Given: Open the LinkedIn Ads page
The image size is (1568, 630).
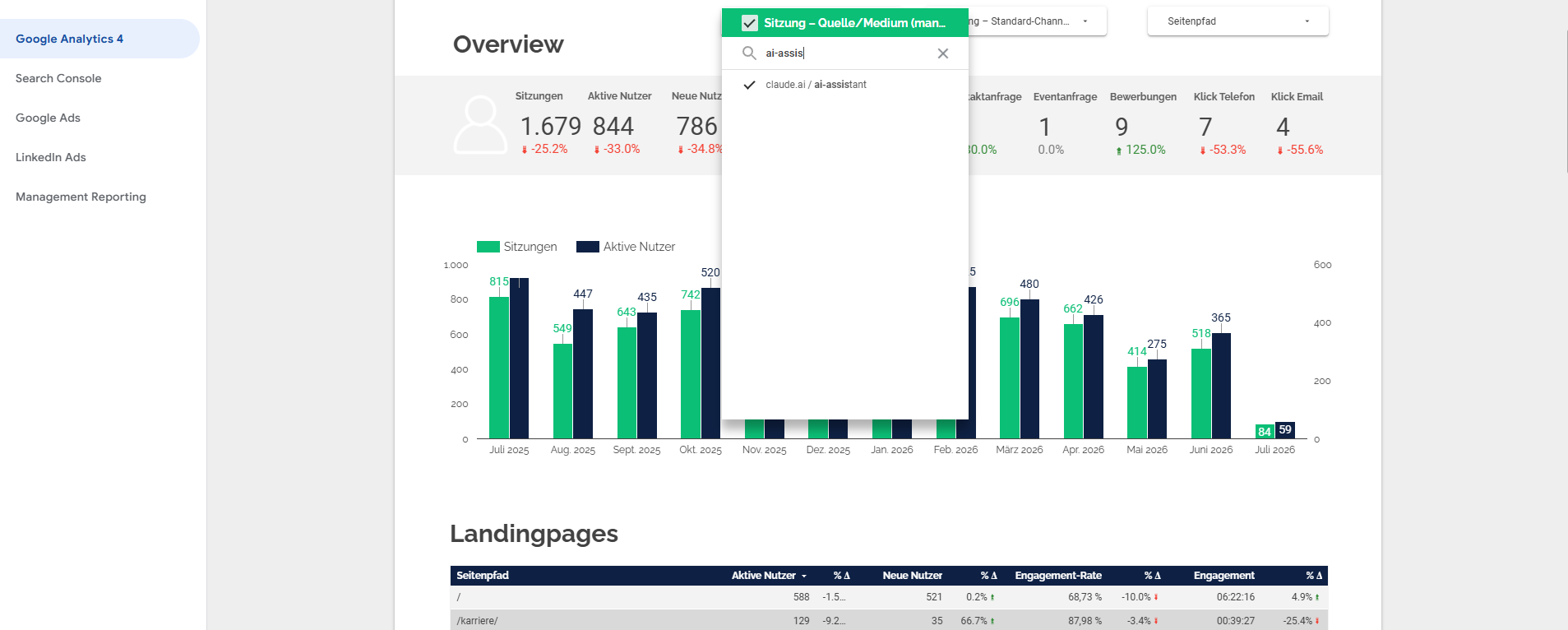Looking at the screenshot, I should click(51, 157).
